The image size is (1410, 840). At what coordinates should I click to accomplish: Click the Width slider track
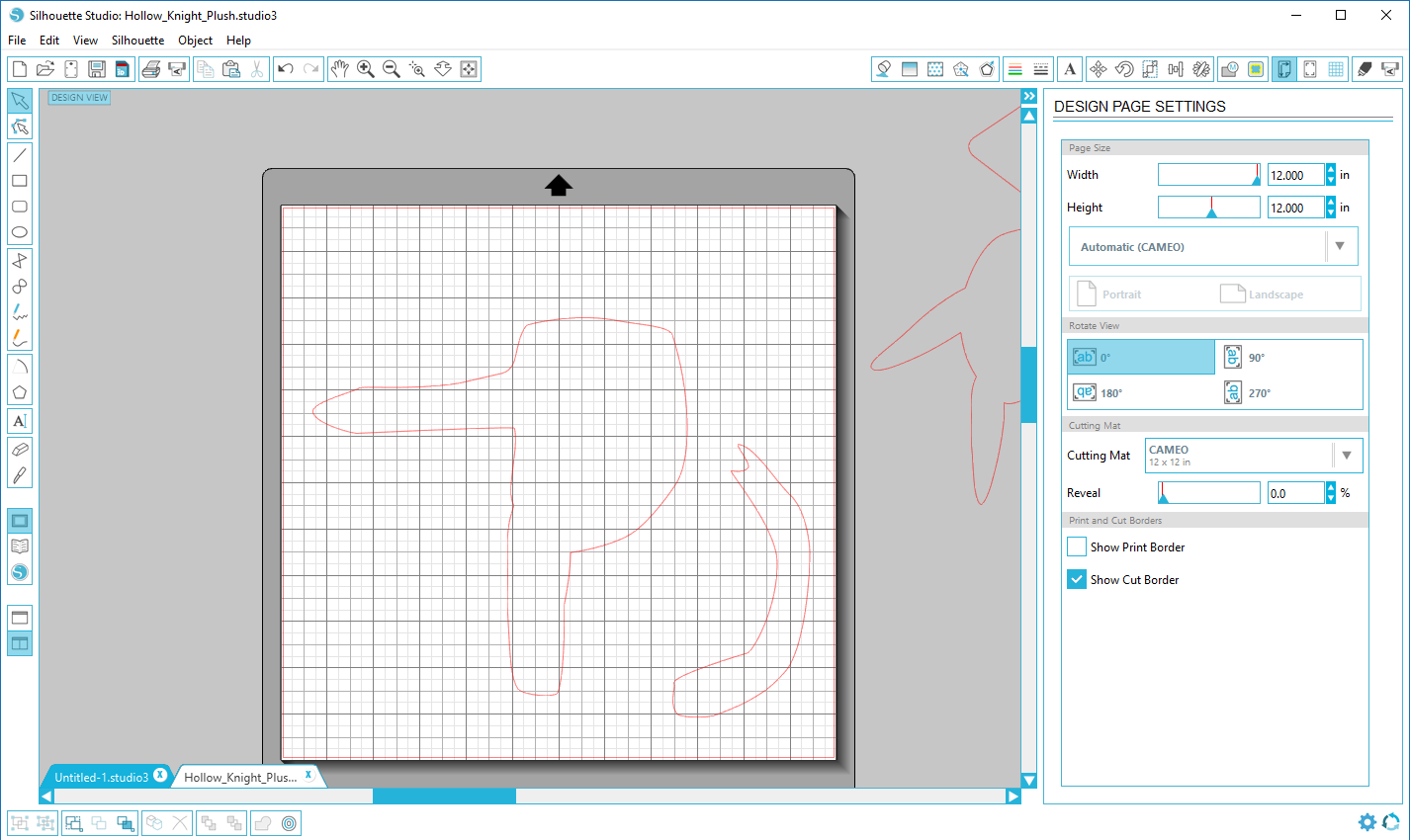[x=1209, y=175]
